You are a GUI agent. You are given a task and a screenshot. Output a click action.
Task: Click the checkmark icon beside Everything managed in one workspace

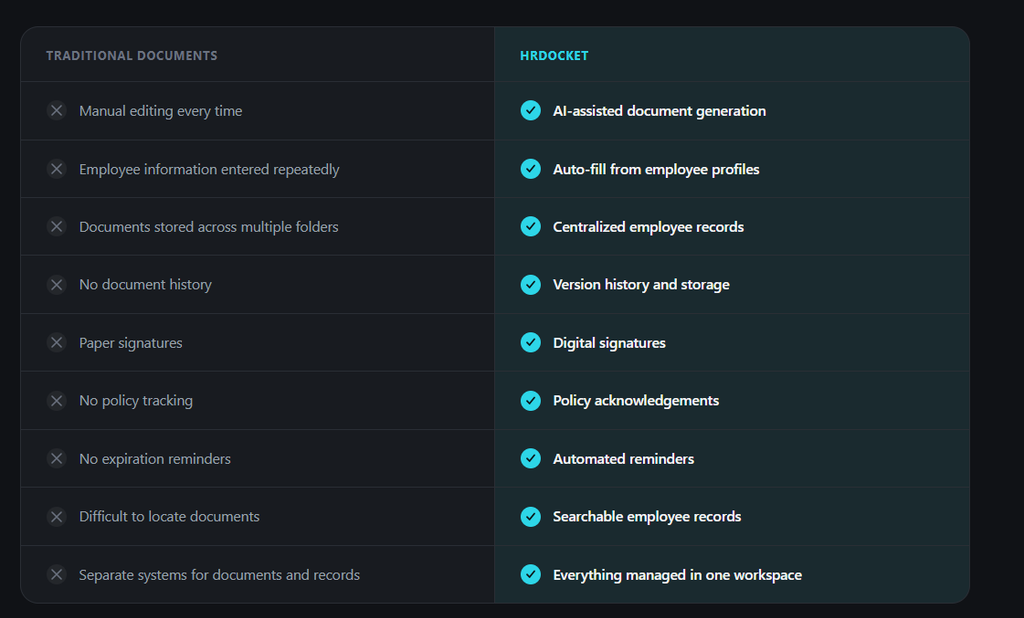coord(530,574)
